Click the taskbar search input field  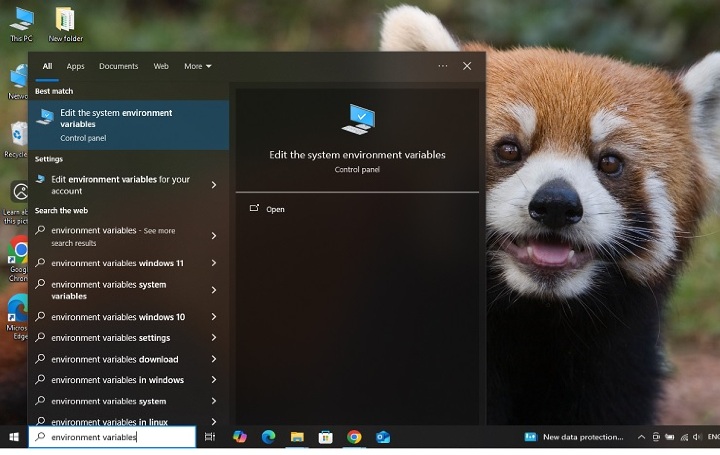(112, 437)
